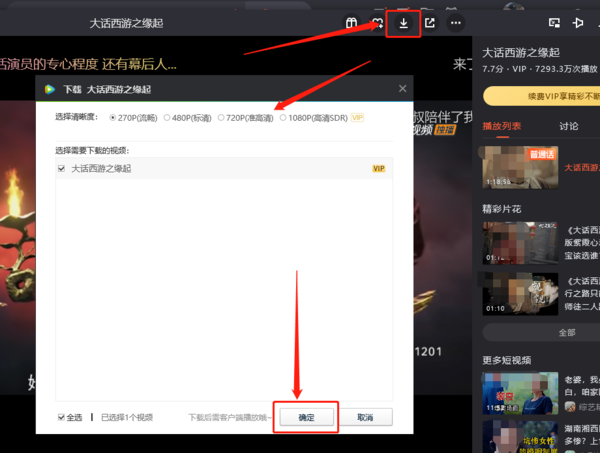The width and height of the screenshot is (600, 453).
Task: Switch to the 播放列表 tab
Action: (x=501, y=126)
